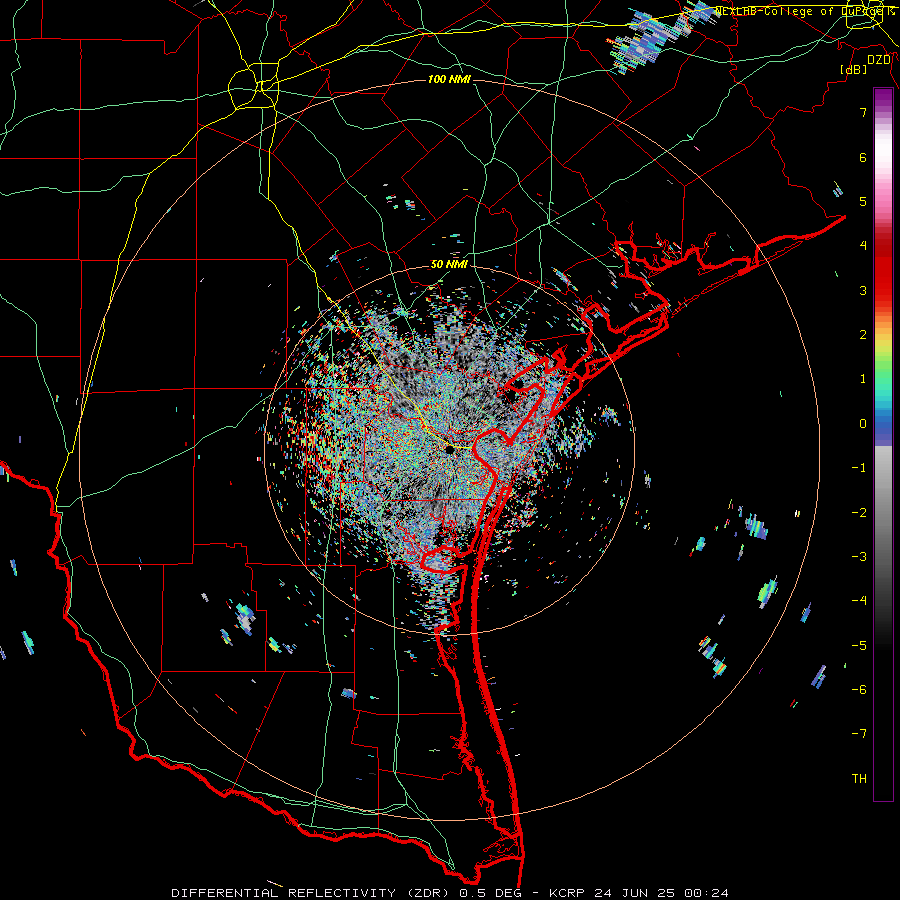Screen dimensions: 900x900
Task: Click the "5" value on the color scale
Action: point(863,201)
